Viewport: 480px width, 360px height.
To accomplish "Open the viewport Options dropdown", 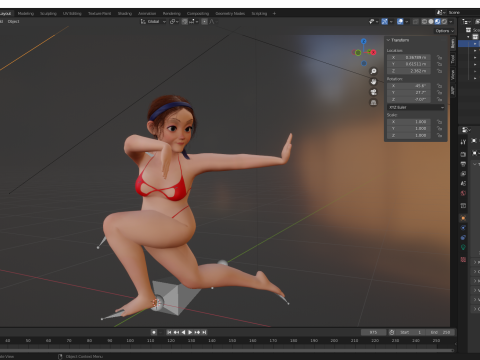I will pyautogui.click(x=445, y=31).
